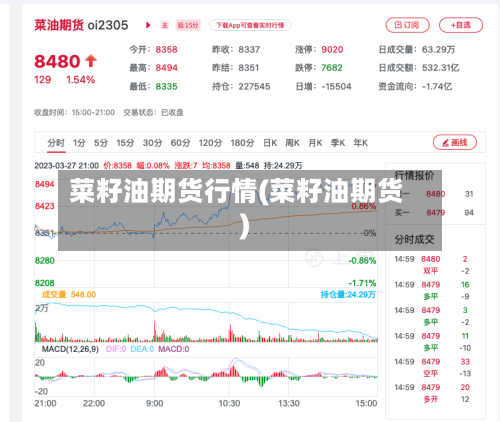Switch to the 年K chart tab
The image size is (500, 422).
coord(361,143)
